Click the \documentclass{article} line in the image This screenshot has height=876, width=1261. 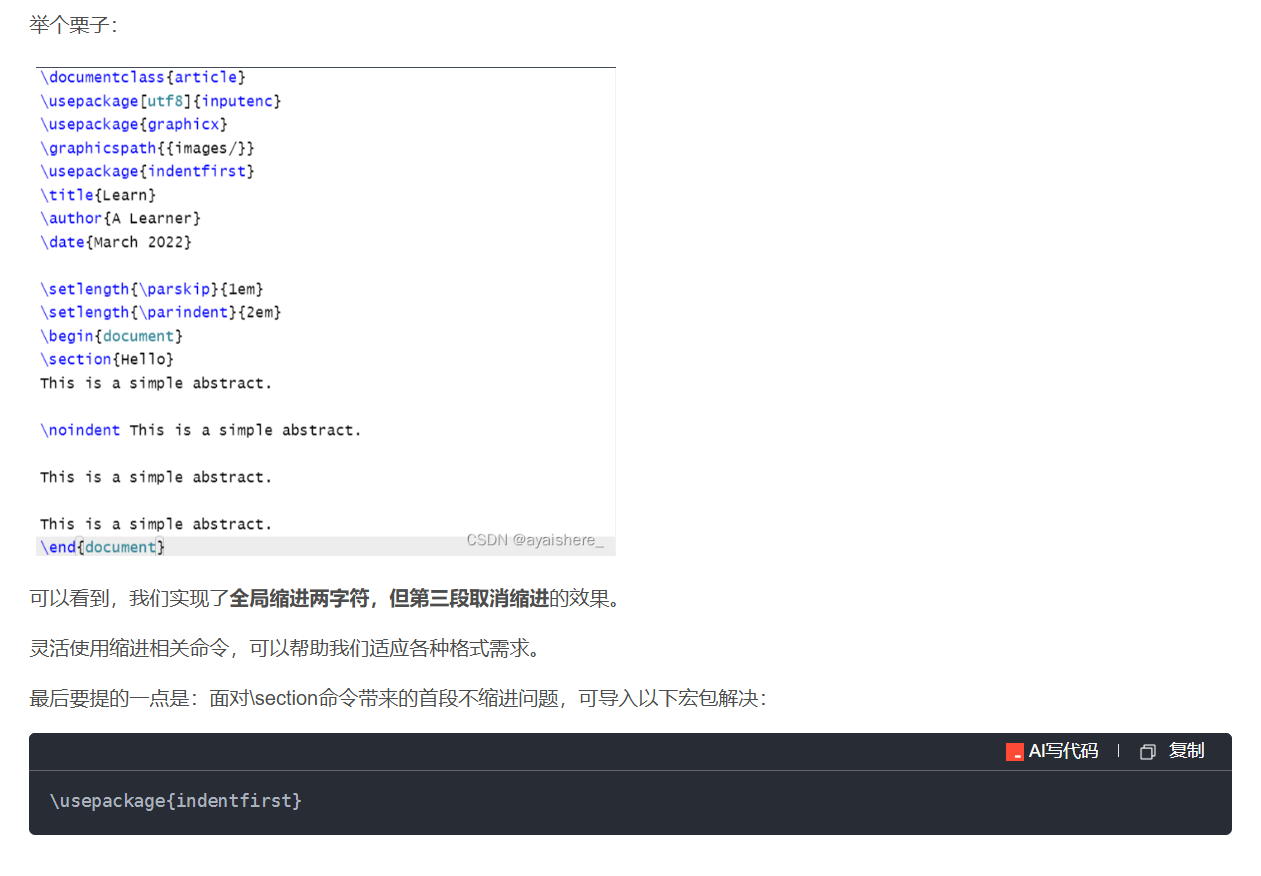(140, 77)
